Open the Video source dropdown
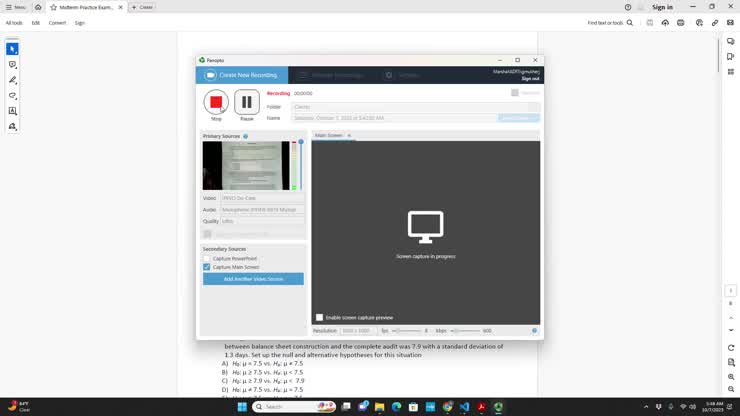Viewport: 740px width, 416px height. click(x=262, y=198)
